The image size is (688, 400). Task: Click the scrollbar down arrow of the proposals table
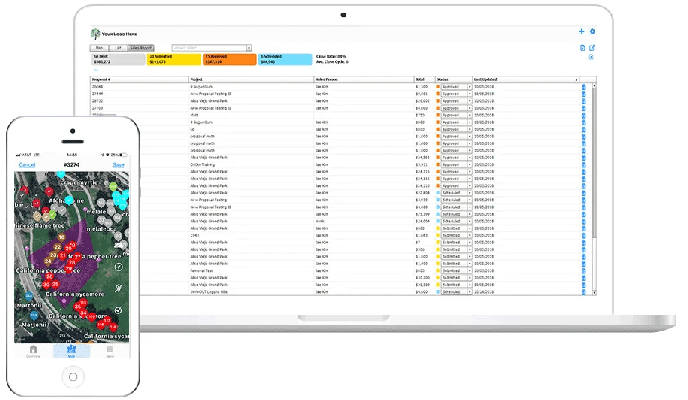[x=594, y=293]
